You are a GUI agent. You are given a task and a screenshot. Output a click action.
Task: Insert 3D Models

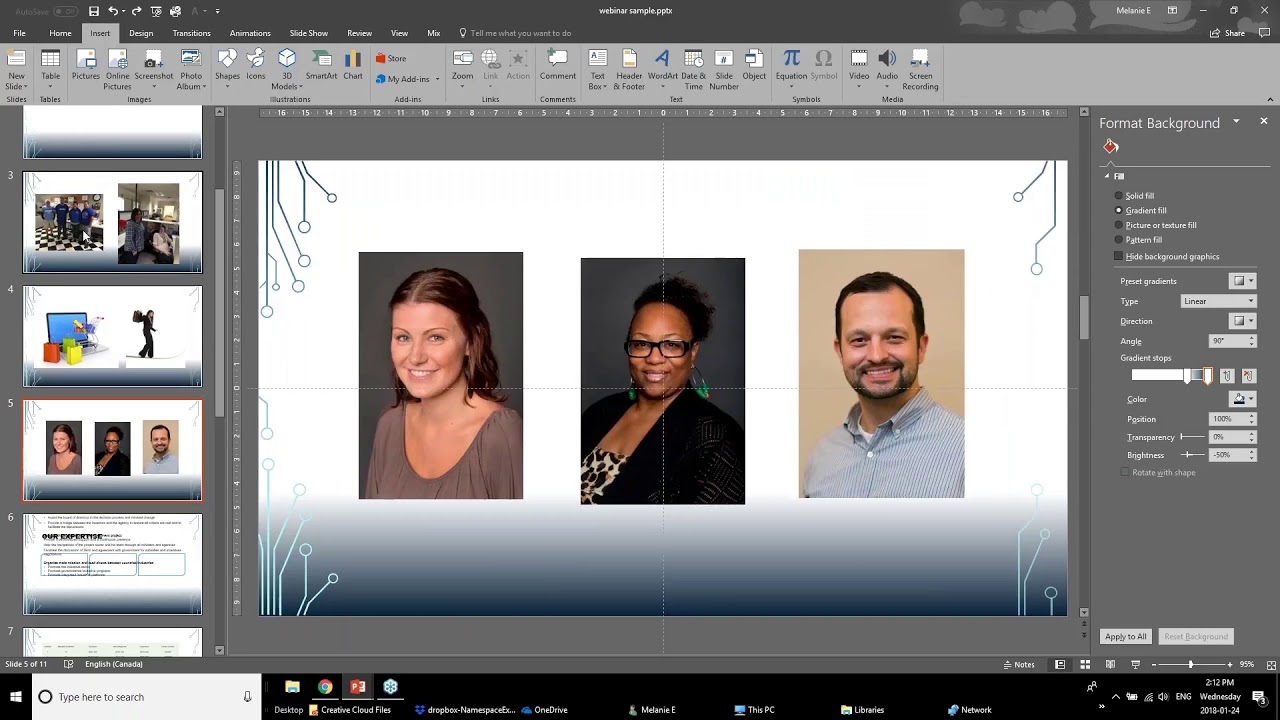(287, 69)
